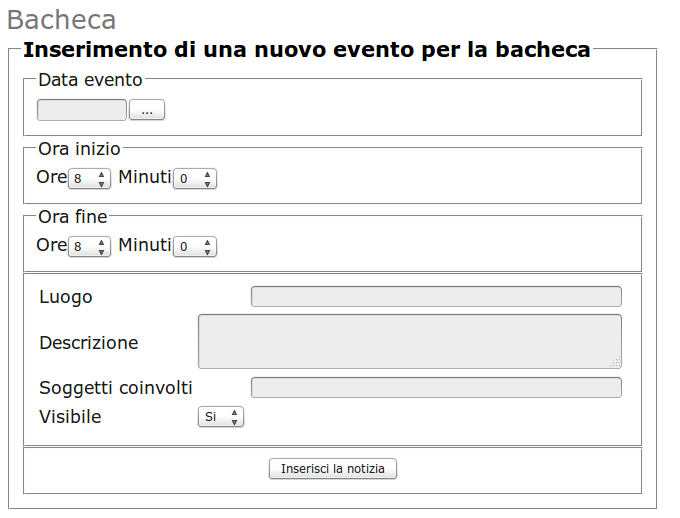Click the Ora inizio Ore dropdown arrows
The height and width of the screenshot is (518, 680).
[x=102, y=178]
